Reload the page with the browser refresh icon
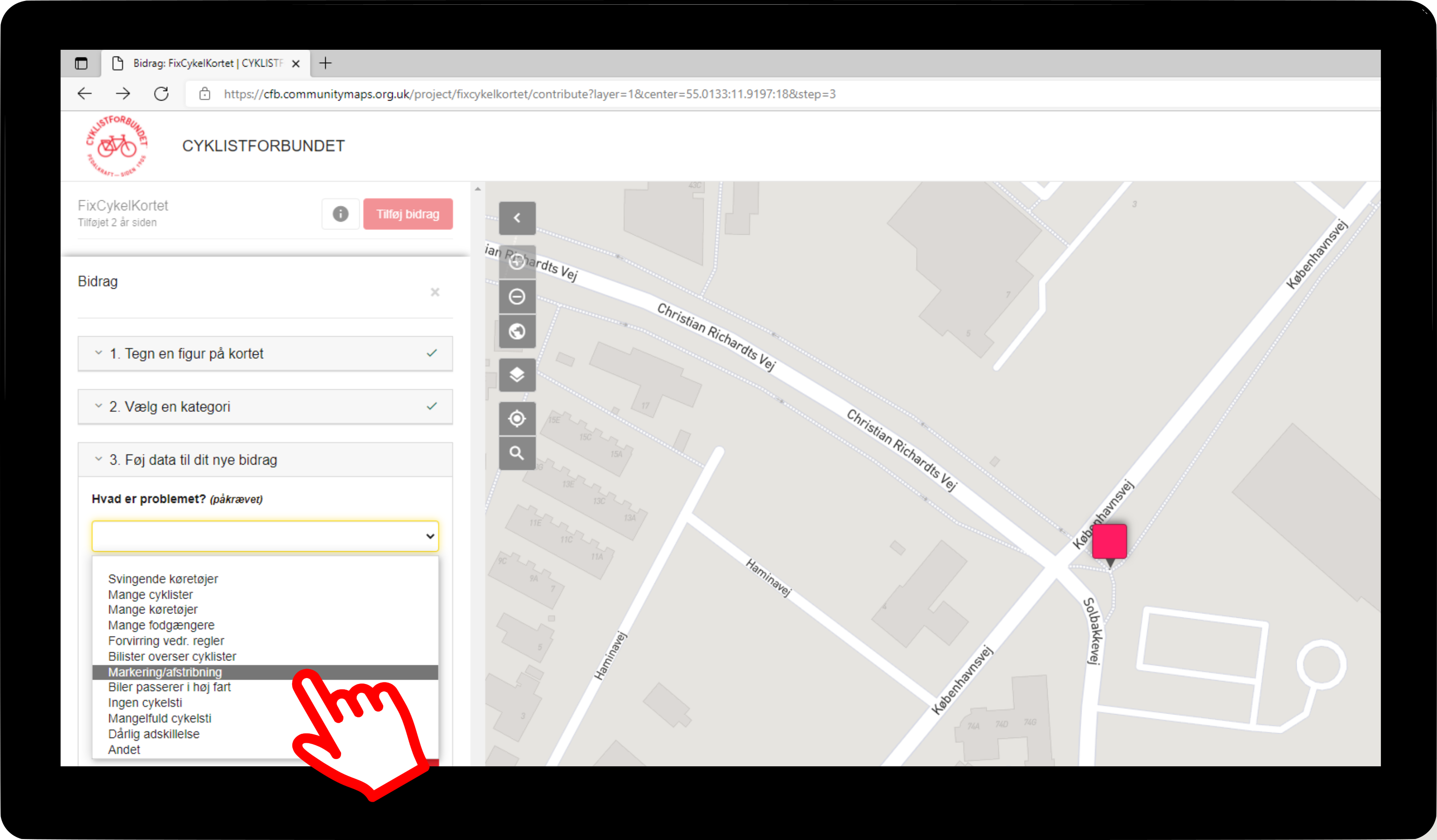Screen dimensions: 1437x840 [x=161, y=93]
